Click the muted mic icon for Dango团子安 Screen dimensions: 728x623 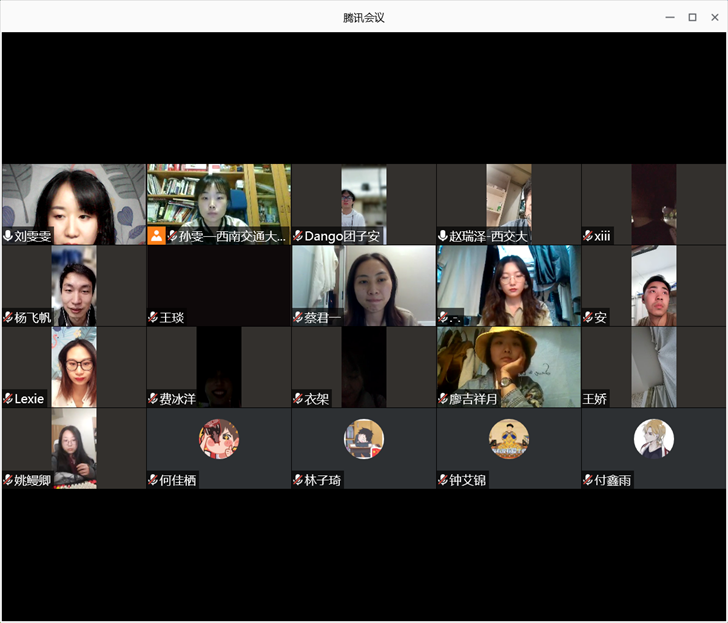pyautogui.click(x=298, y=236)
